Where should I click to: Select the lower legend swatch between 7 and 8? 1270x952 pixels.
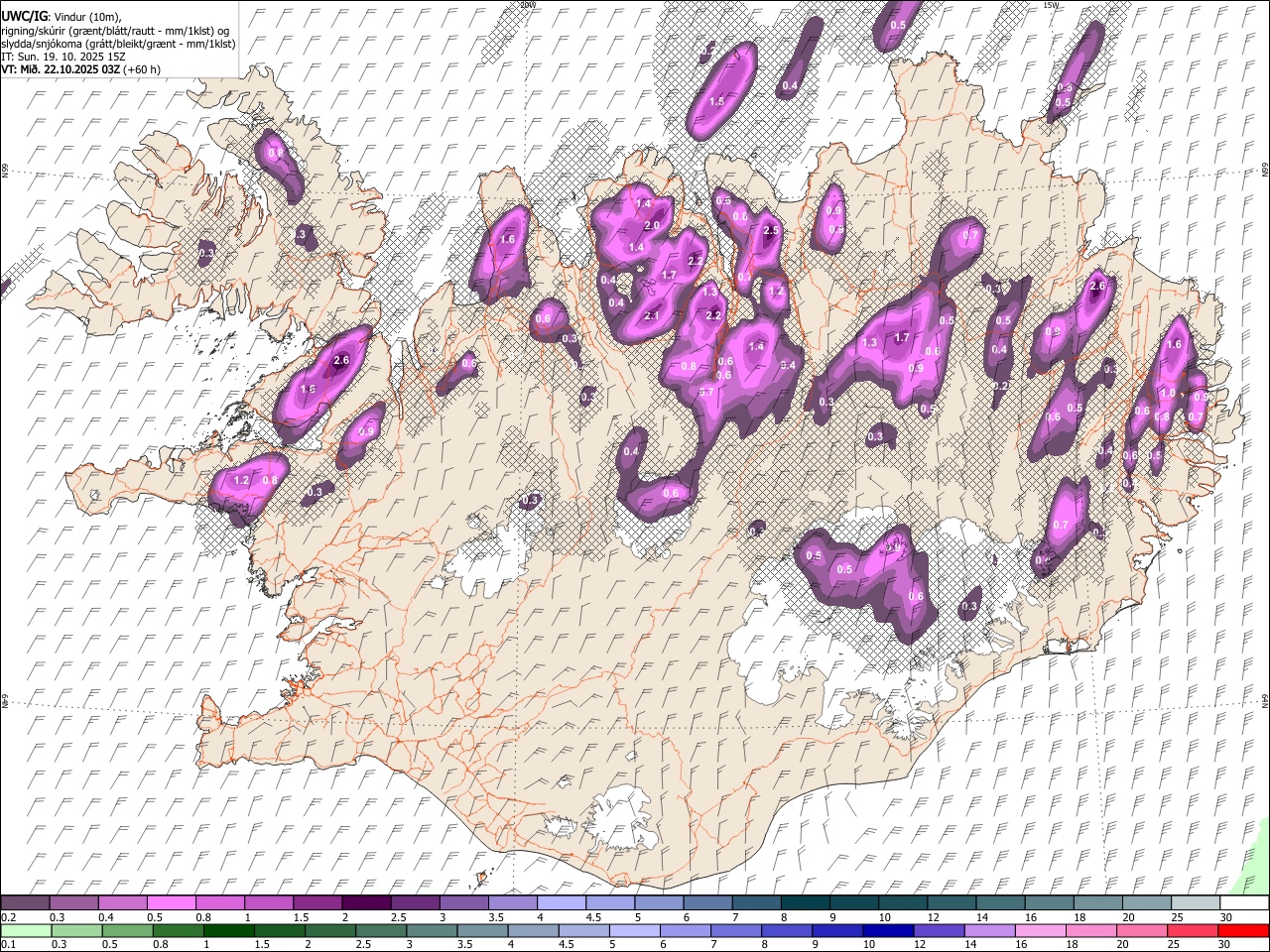tap(735, 930)
